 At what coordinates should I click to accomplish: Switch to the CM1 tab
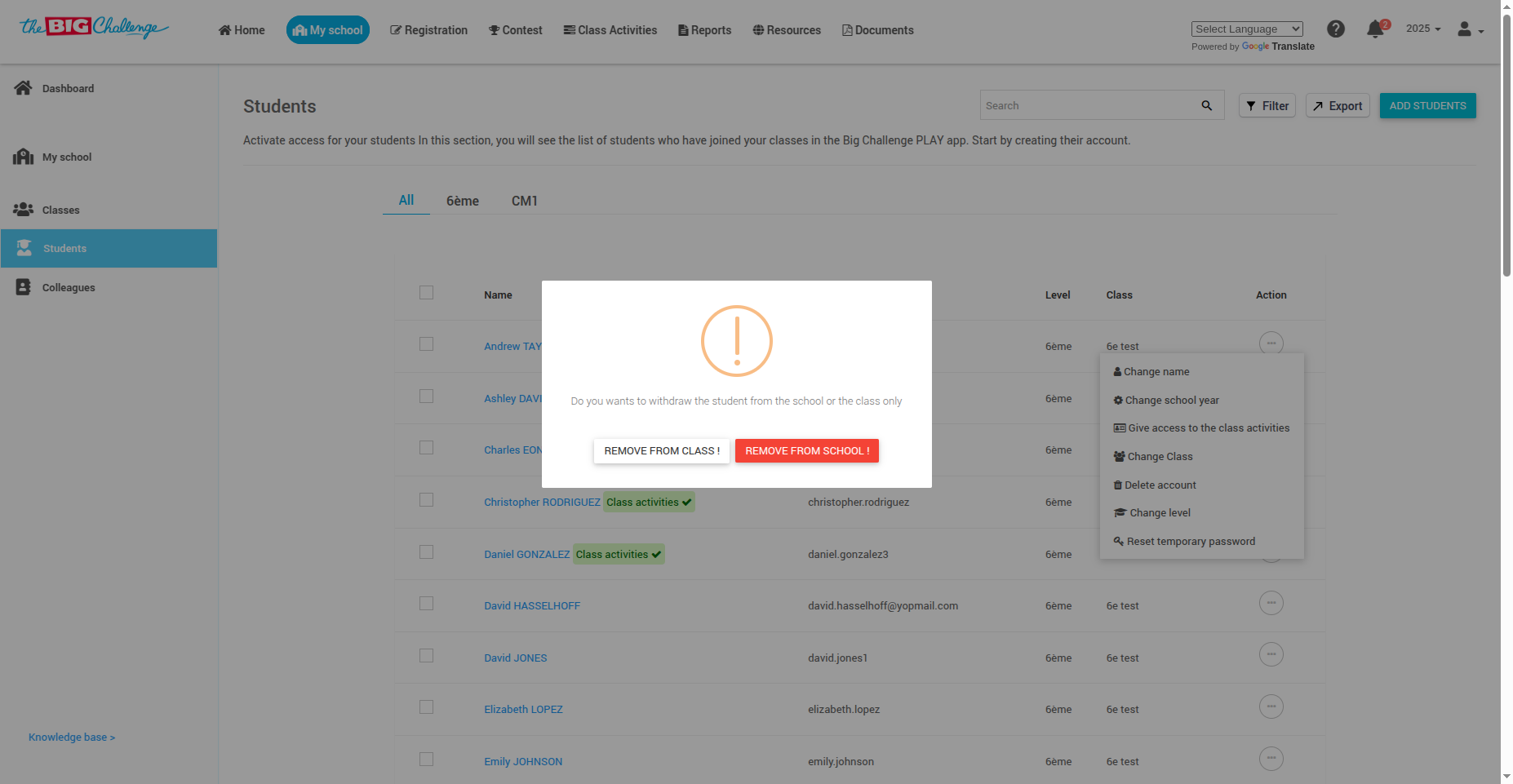525,201
